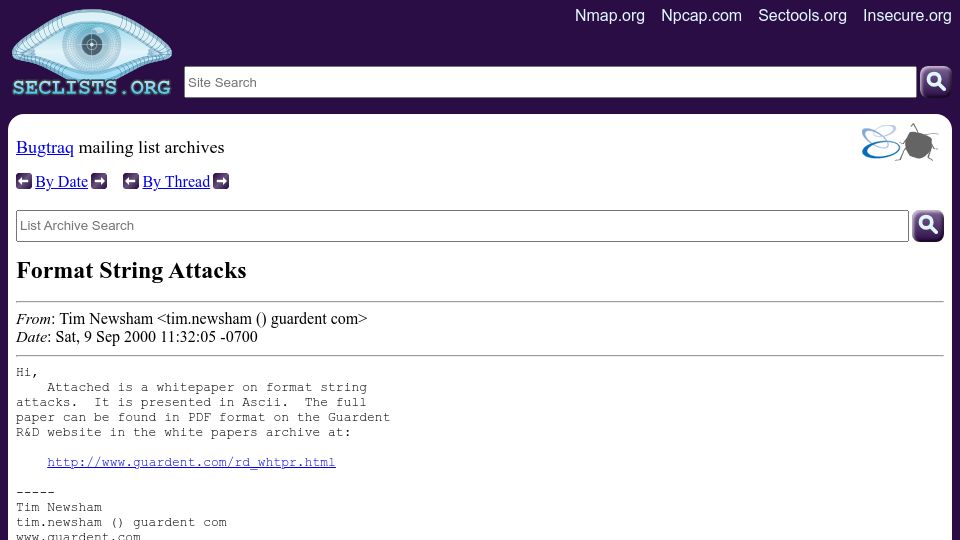Go to previous message by date arrow

coord(24,181)
